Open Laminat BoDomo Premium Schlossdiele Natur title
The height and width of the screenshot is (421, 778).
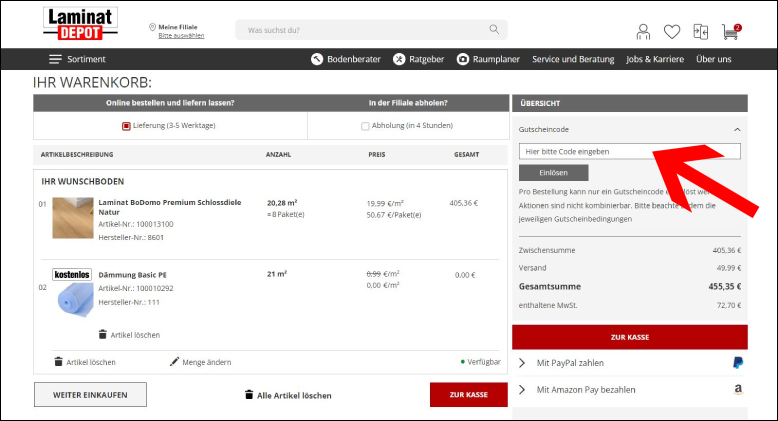click(x=170, y=207)
